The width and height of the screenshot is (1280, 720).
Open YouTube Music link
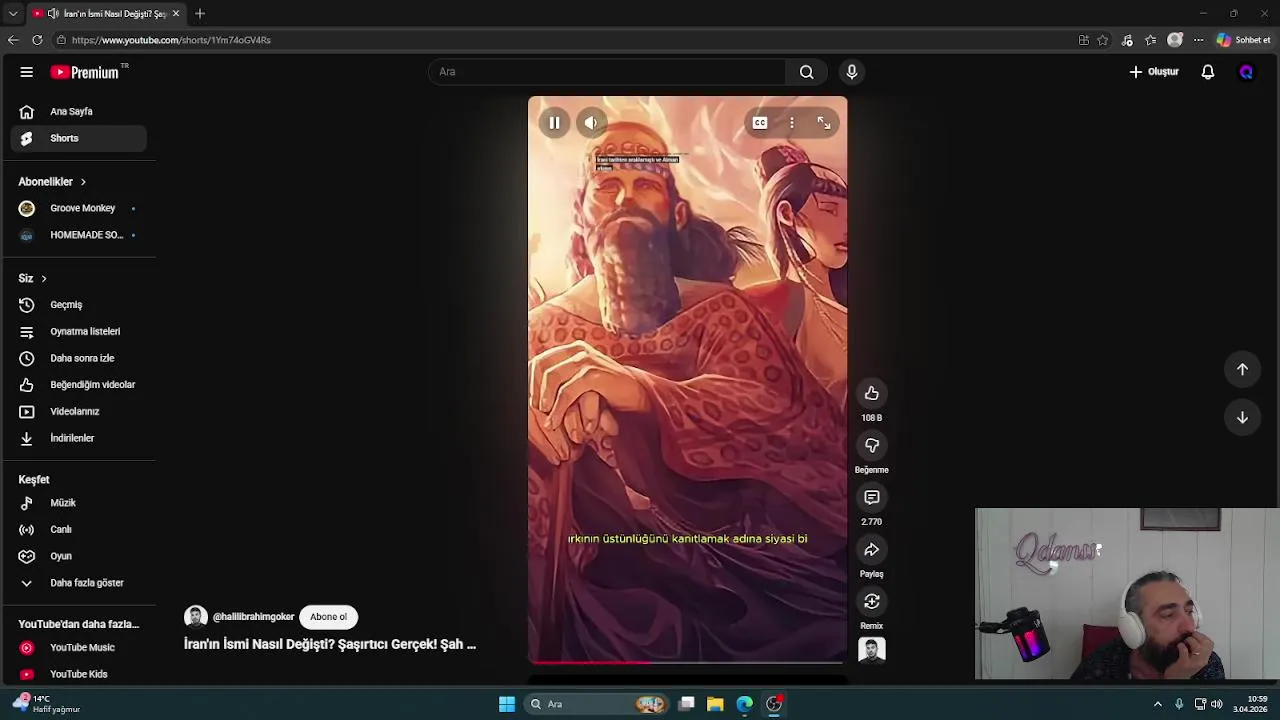pos(79,648)
